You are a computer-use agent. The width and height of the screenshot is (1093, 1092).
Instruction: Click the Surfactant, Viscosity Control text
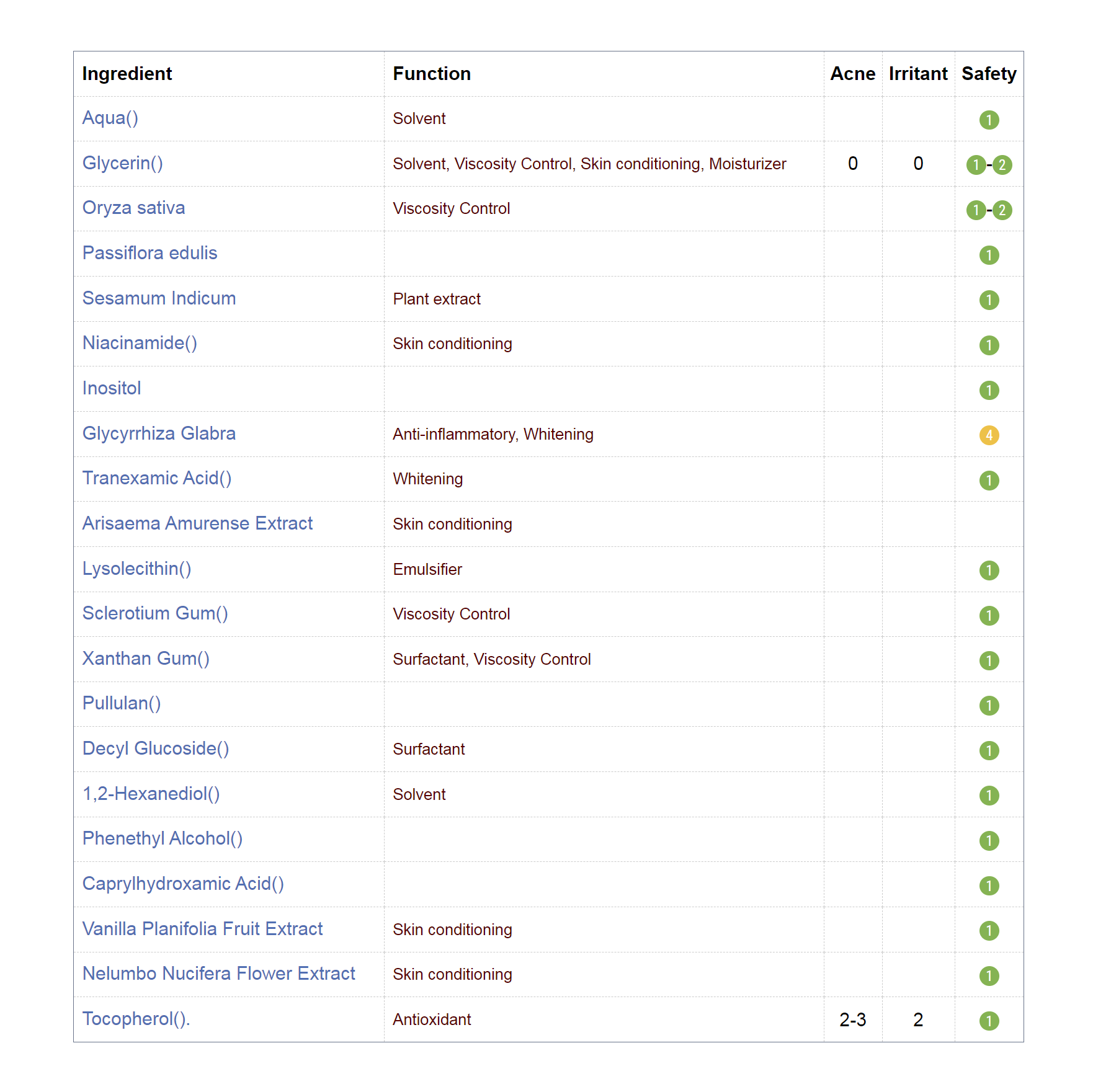click(x=492, y=659)
